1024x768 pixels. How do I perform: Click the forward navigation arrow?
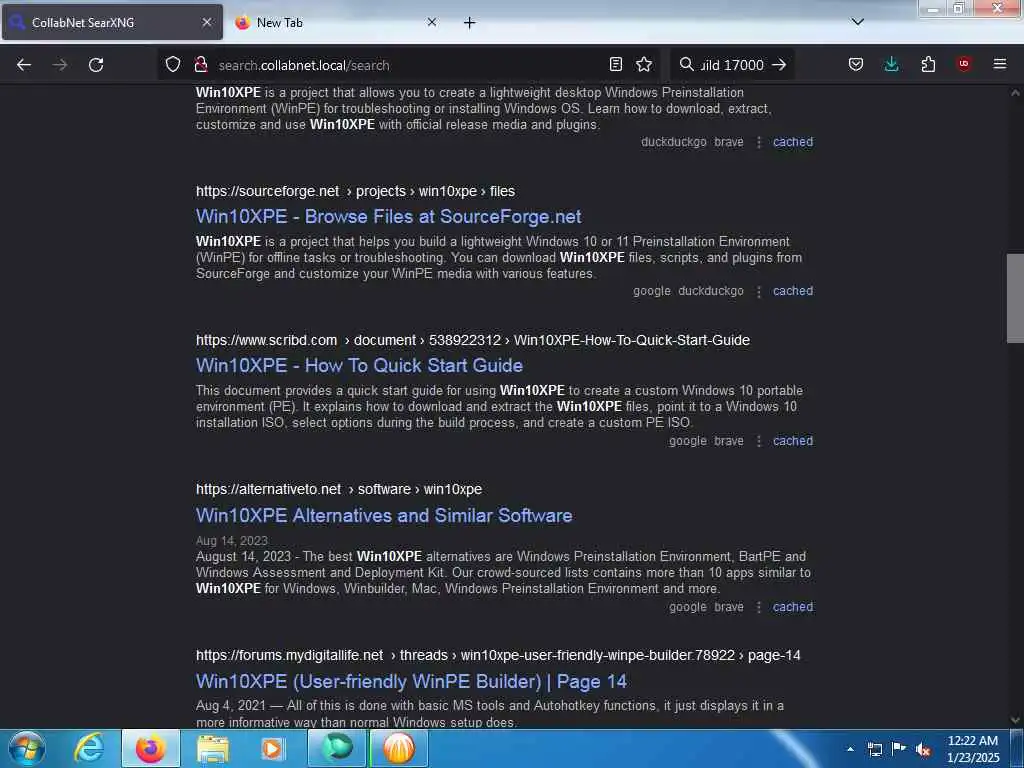click(x=60, y=65)
